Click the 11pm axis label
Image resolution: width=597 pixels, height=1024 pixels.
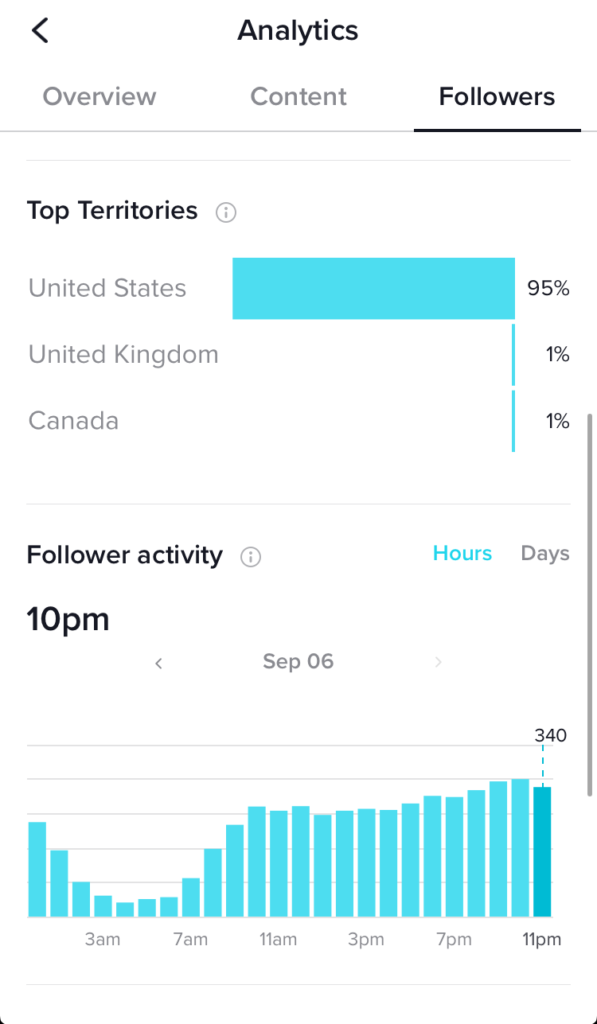coord(541,940)
